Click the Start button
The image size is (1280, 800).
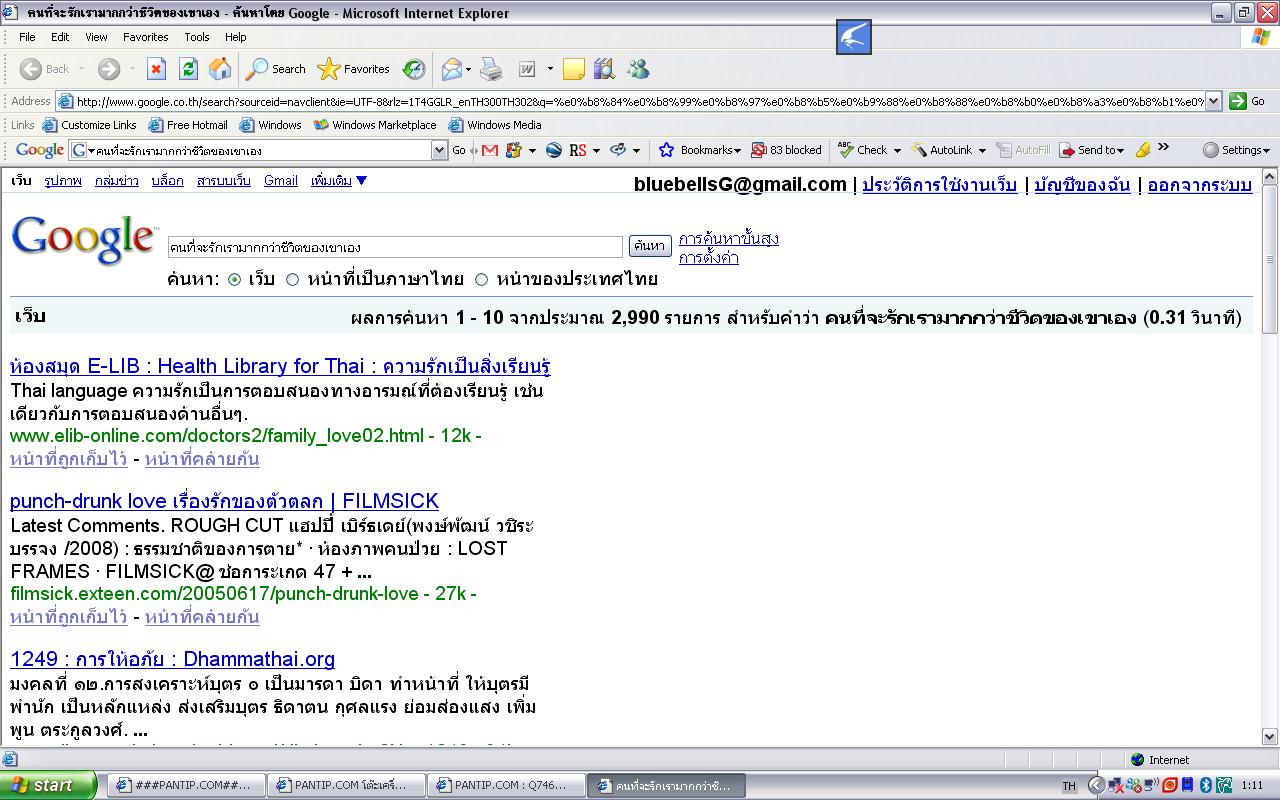click(48, 785)
